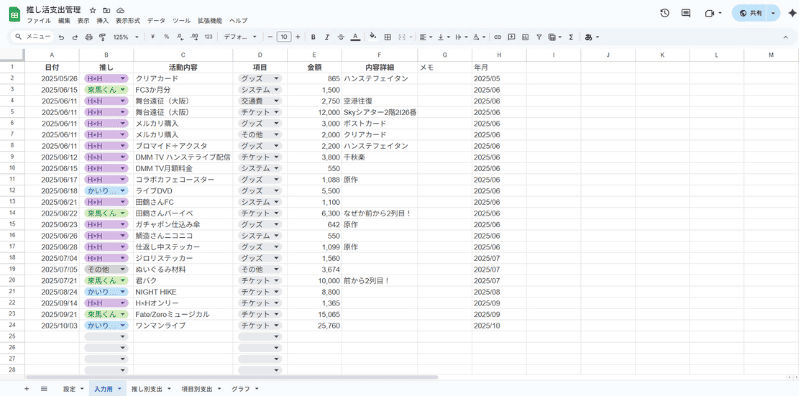Check the cloud save status icon
Image resolution: width=799 pixels, height=396 pixels.
[120, 10]
